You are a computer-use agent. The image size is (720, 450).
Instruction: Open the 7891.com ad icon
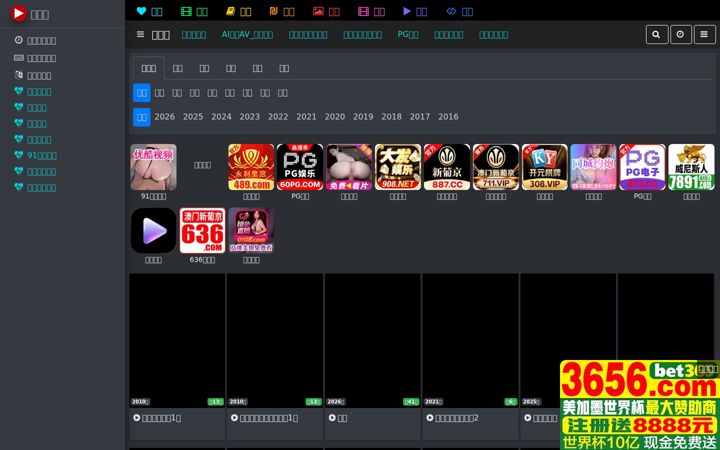(692, 167)
